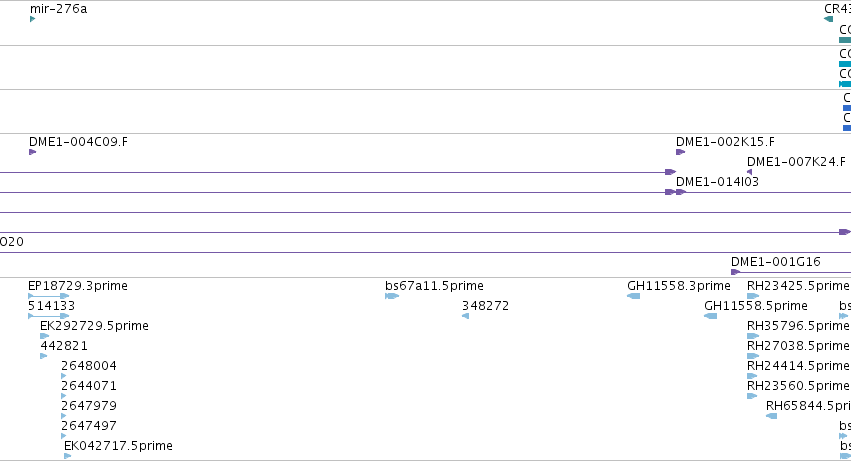This screenshot has height=461, width=851.
Task: Click the GH11558.5prime EST glyph
Action: tap(710, 316)
